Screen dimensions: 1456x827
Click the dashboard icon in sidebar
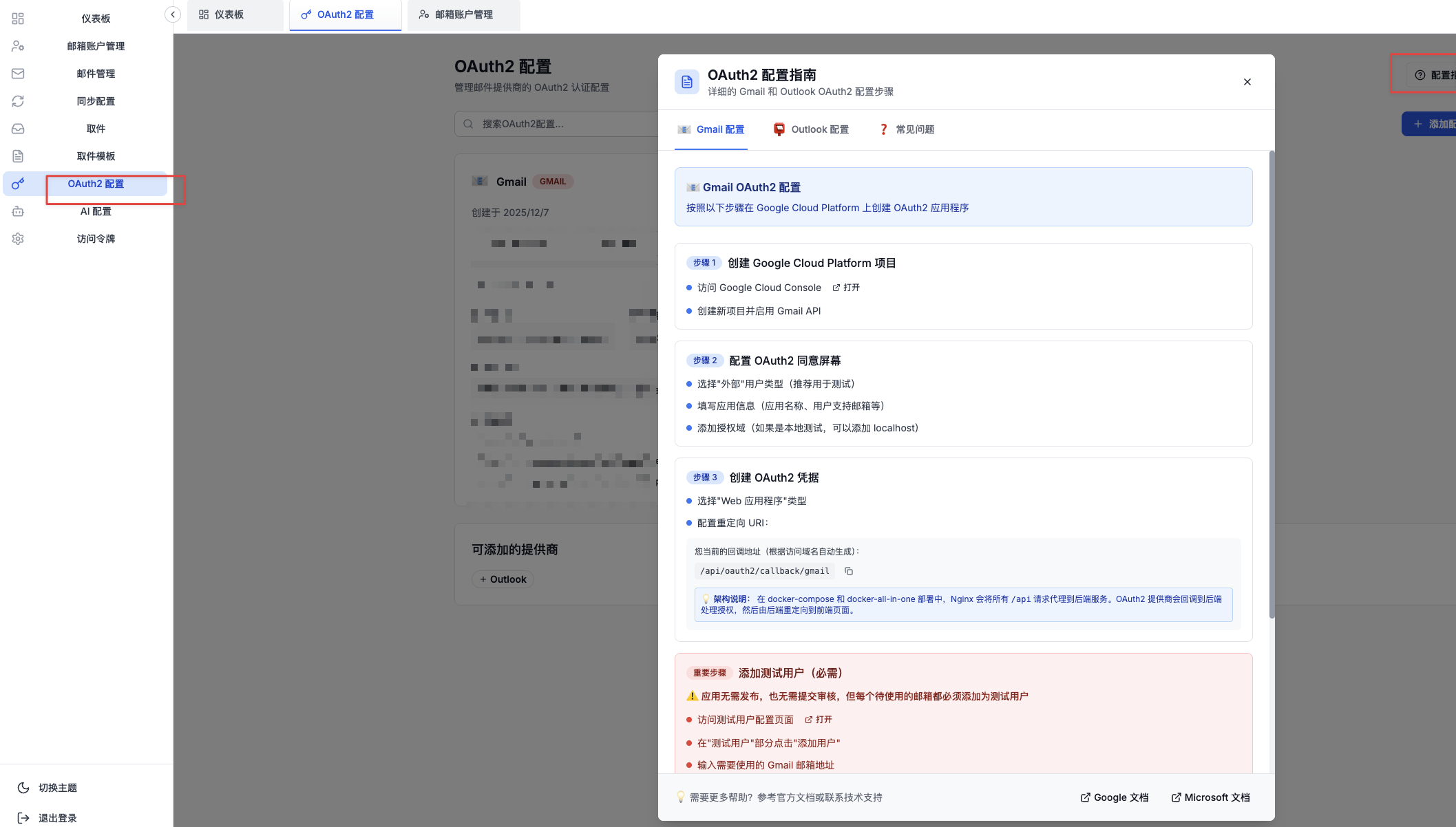(18, 19)
